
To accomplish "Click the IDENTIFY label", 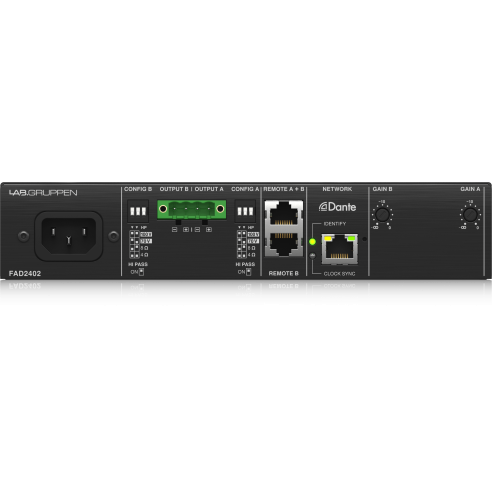I will click(x=335, y=224).
